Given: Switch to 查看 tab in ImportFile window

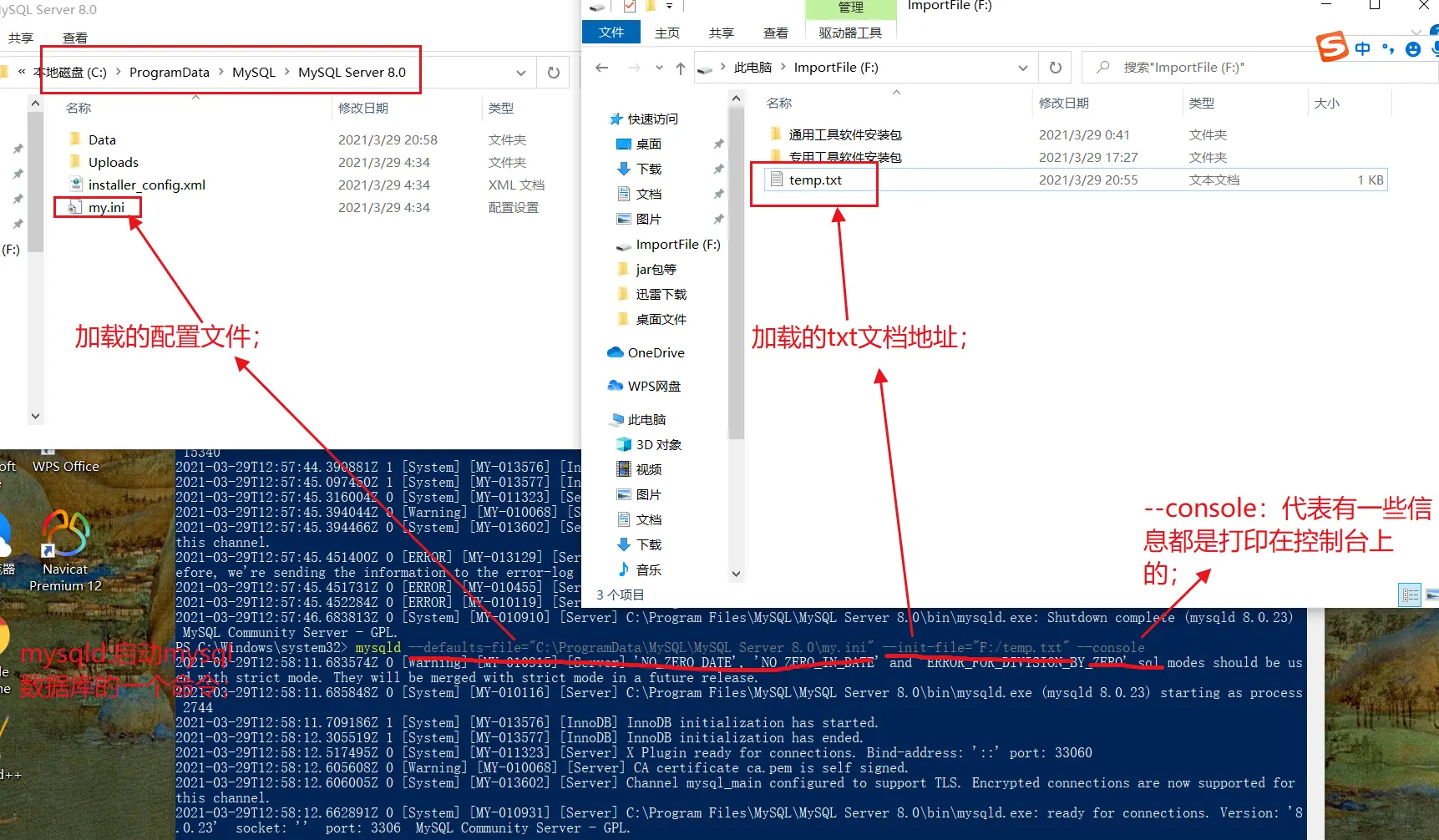Looking at the screenshot, I should click(x=776, y=33).
